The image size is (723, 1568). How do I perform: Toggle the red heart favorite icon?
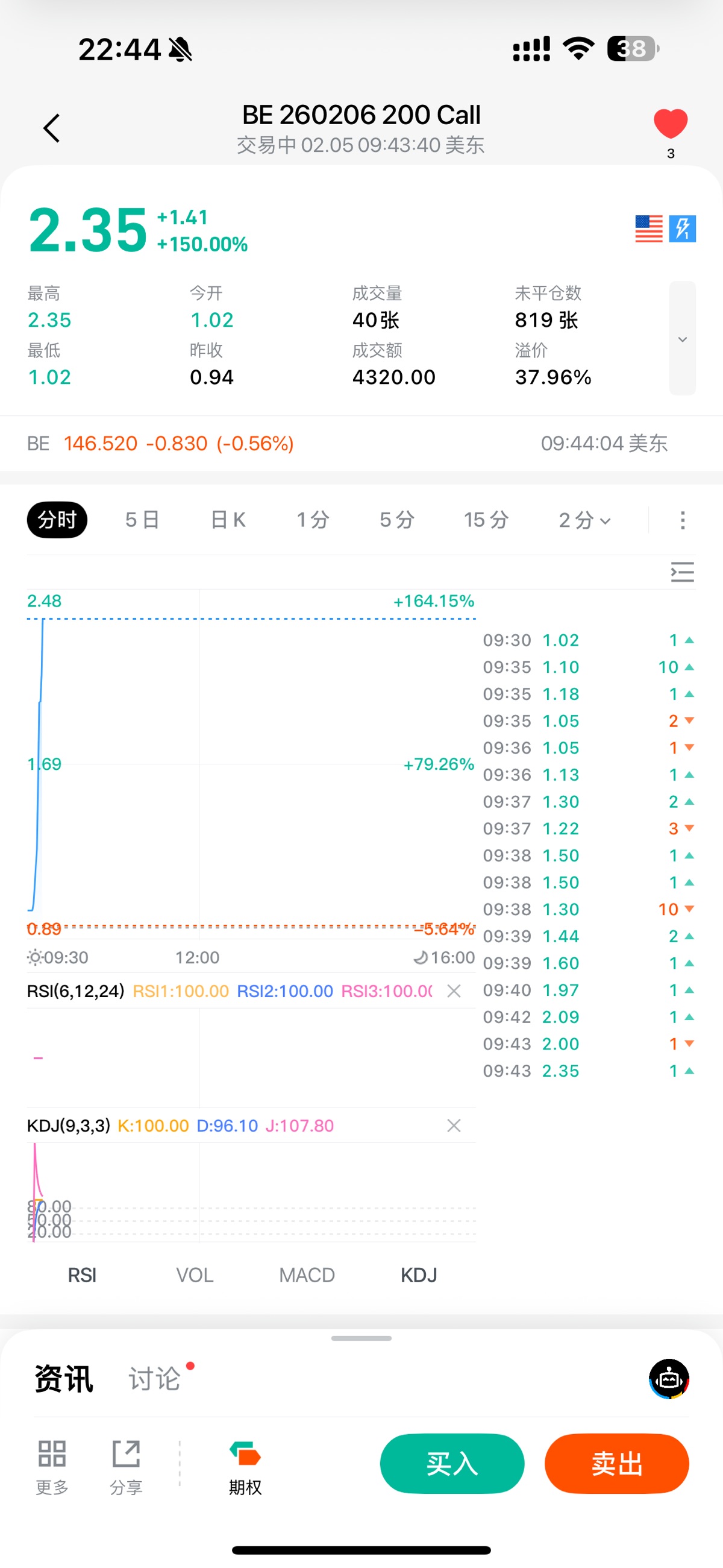670,124
